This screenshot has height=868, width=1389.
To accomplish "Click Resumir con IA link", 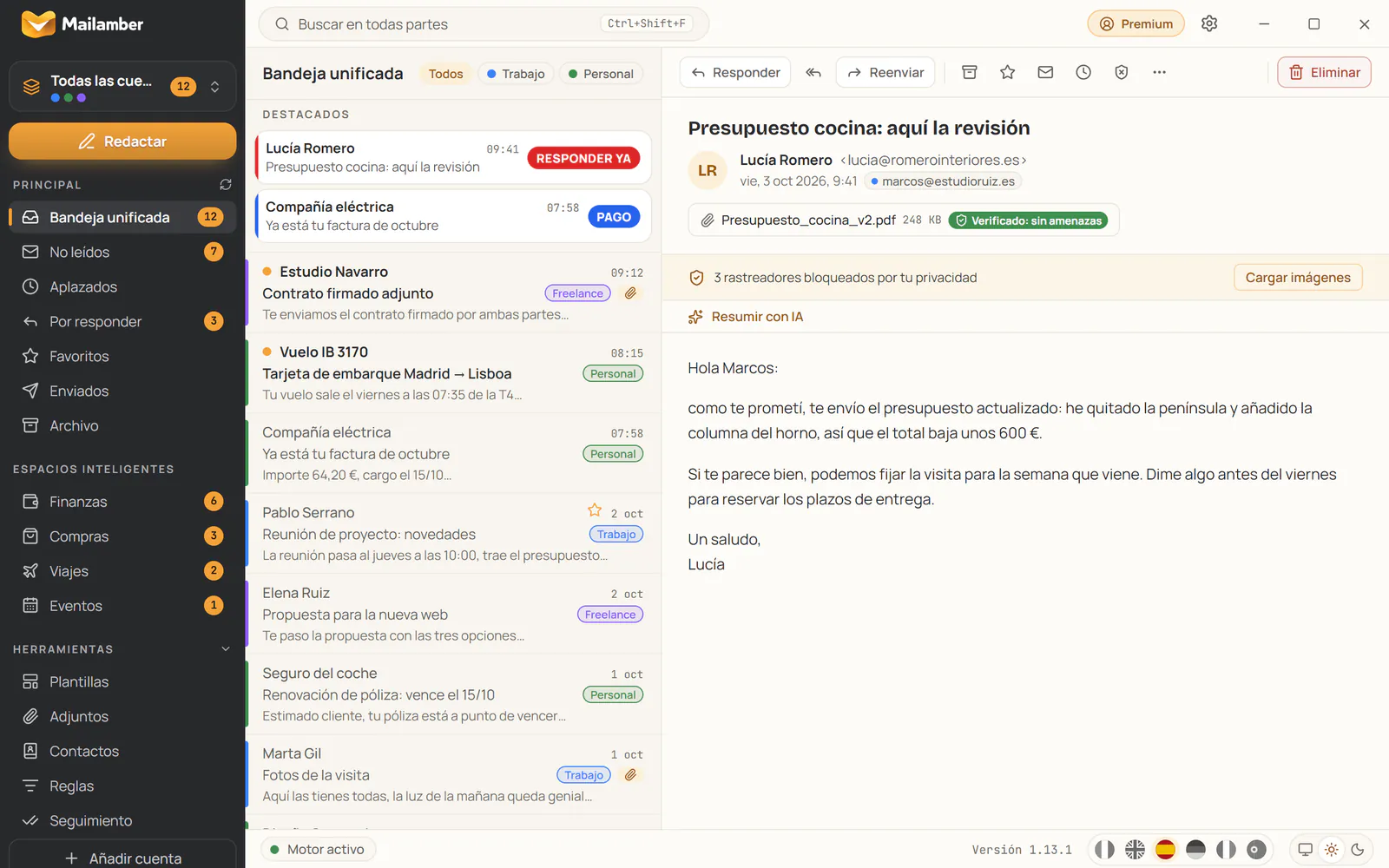I will coord(746,317).
